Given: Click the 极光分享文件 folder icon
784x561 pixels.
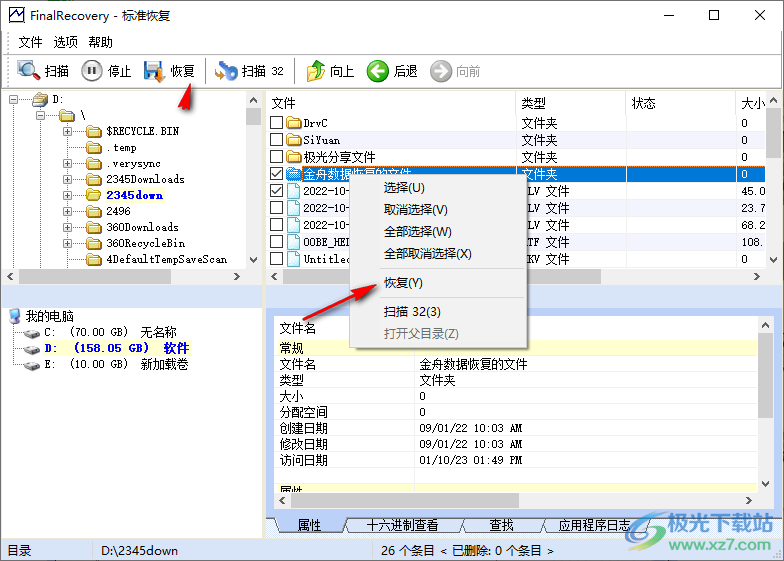Looking at the screenshot, I should click(294, 156).
